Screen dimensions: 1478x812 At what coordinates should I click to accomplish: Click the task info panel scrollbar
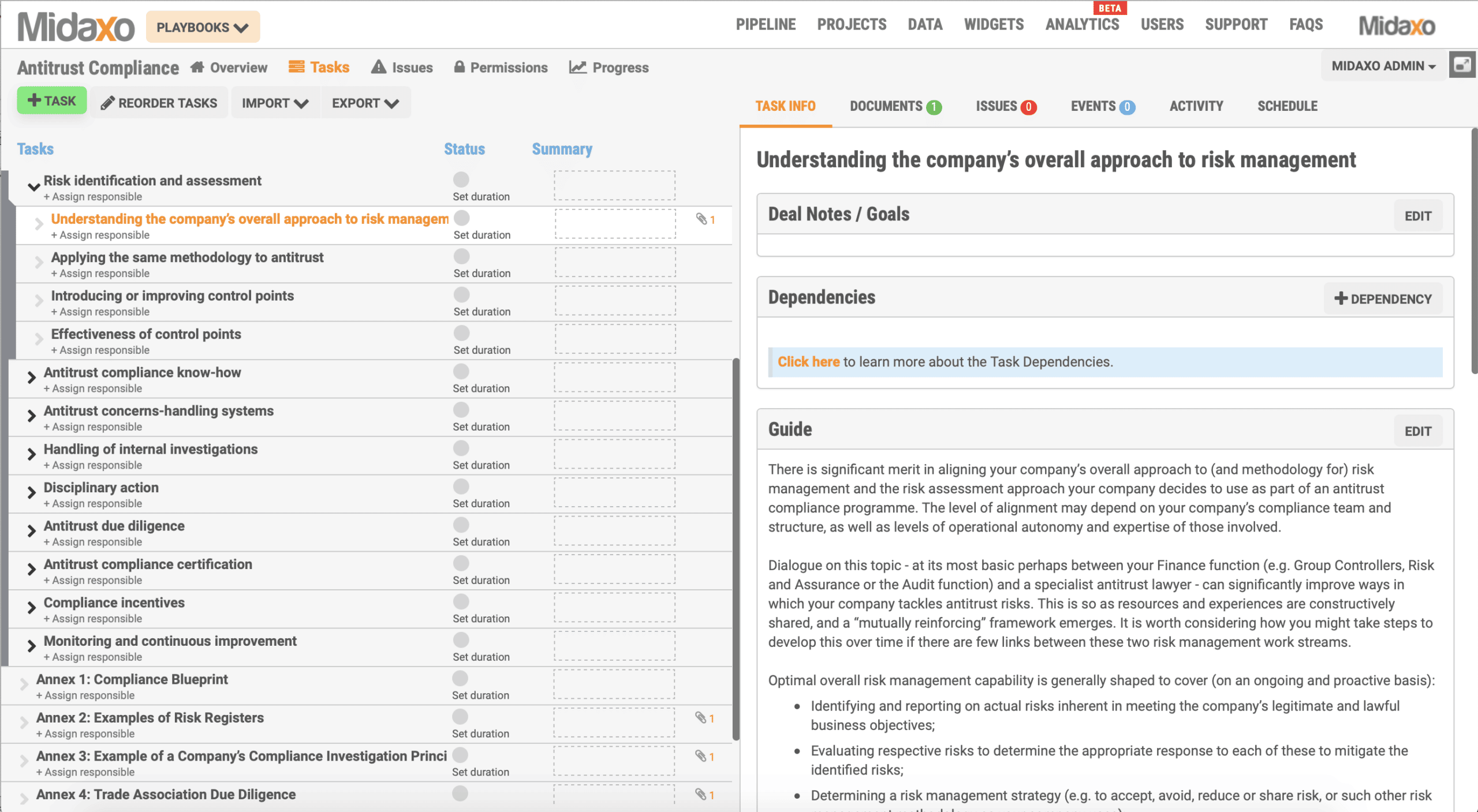(x=1474, y=251)
